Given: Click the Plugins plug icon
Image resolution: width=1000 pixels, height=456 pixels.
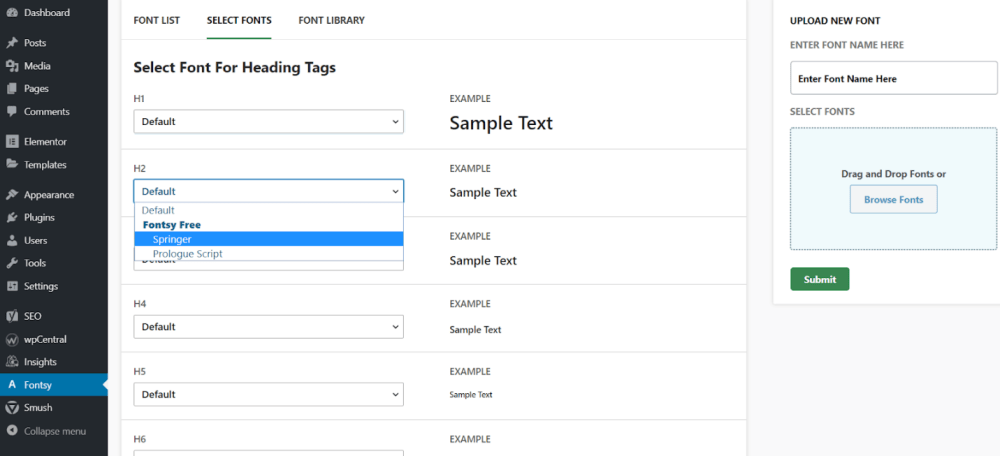Looking at the screenshot, I should [12, 217].
